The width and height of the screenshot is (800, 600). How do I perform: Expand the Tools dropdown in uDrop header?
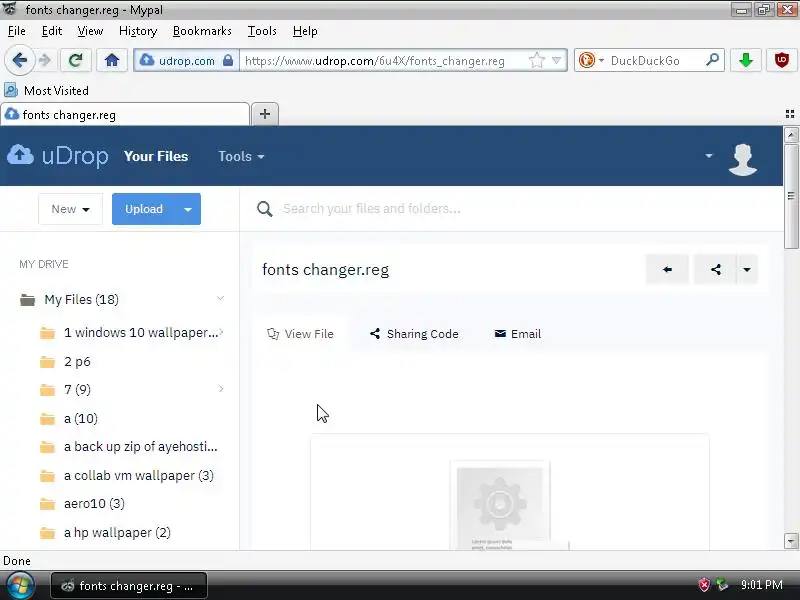pos(241,156)
